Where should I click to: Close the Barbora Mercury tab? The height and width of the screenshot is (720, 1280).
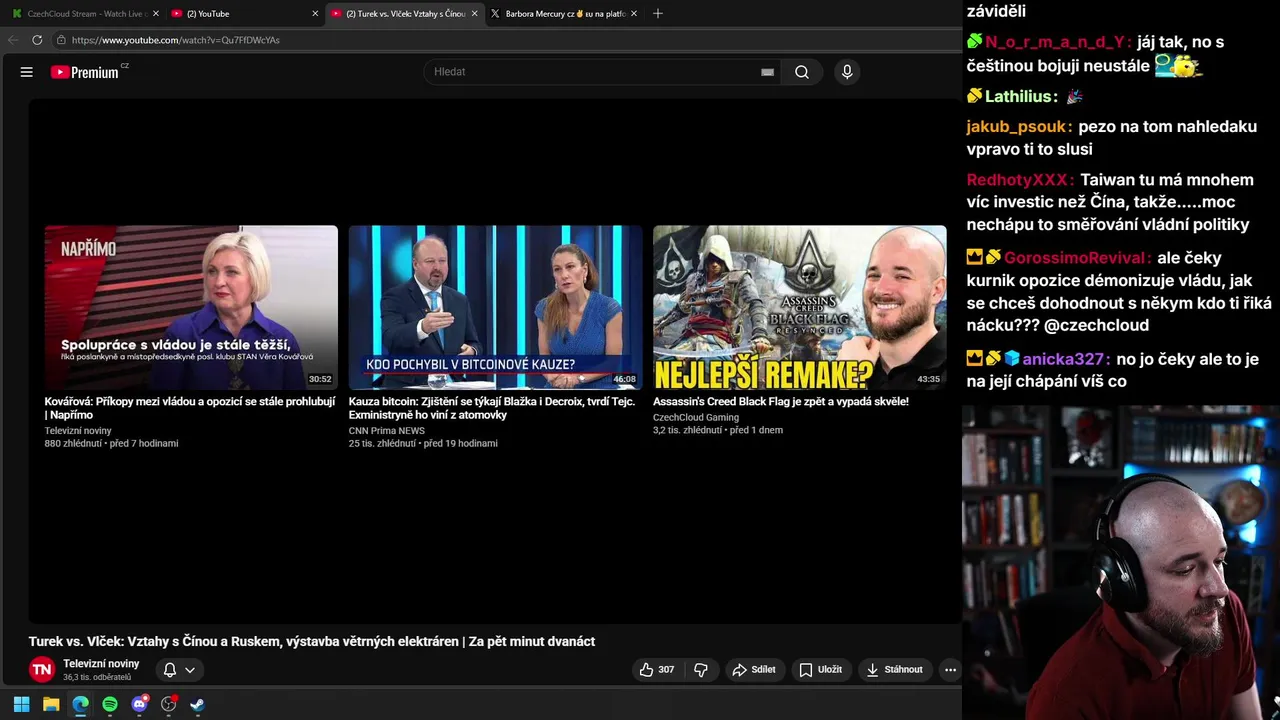(x=634, y=14)
